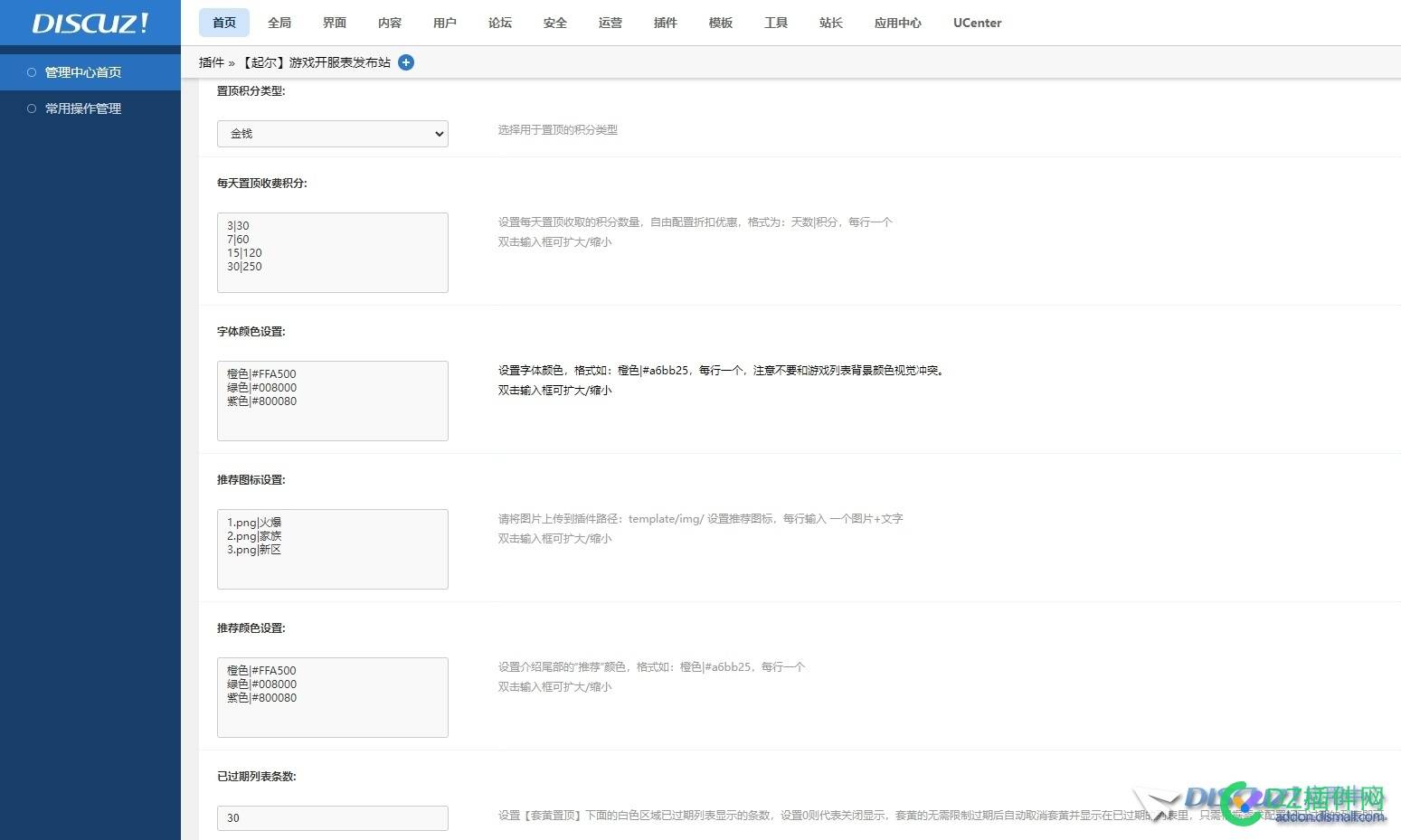Open the 界面 top menu tab
Viewport: 1401px width, 840px height.
(335, 23)
